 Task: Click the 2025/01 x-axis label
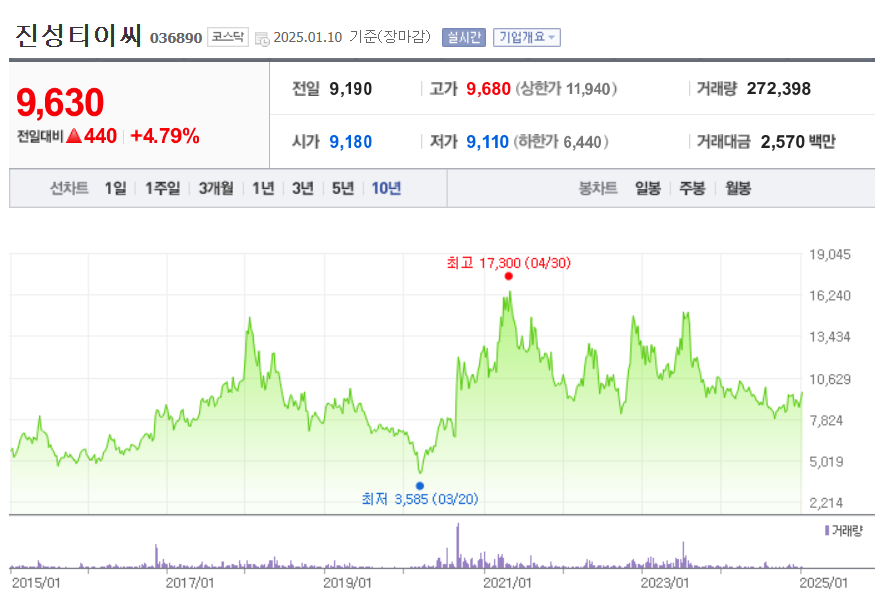click(x=823, y=583)
